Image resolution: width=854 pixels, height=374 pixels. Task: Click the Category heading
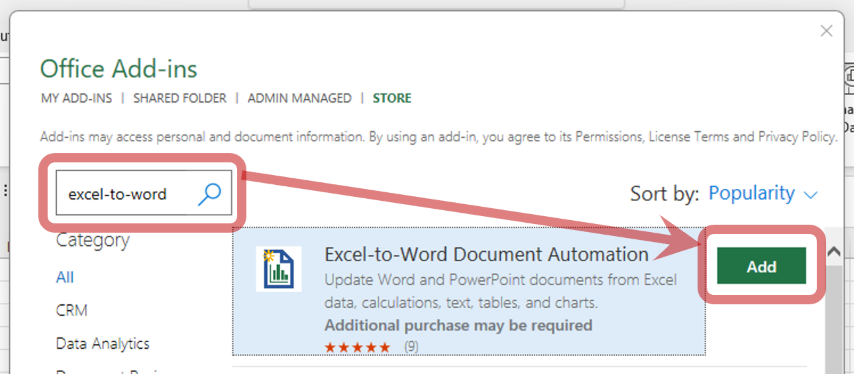tap(93, 240)
